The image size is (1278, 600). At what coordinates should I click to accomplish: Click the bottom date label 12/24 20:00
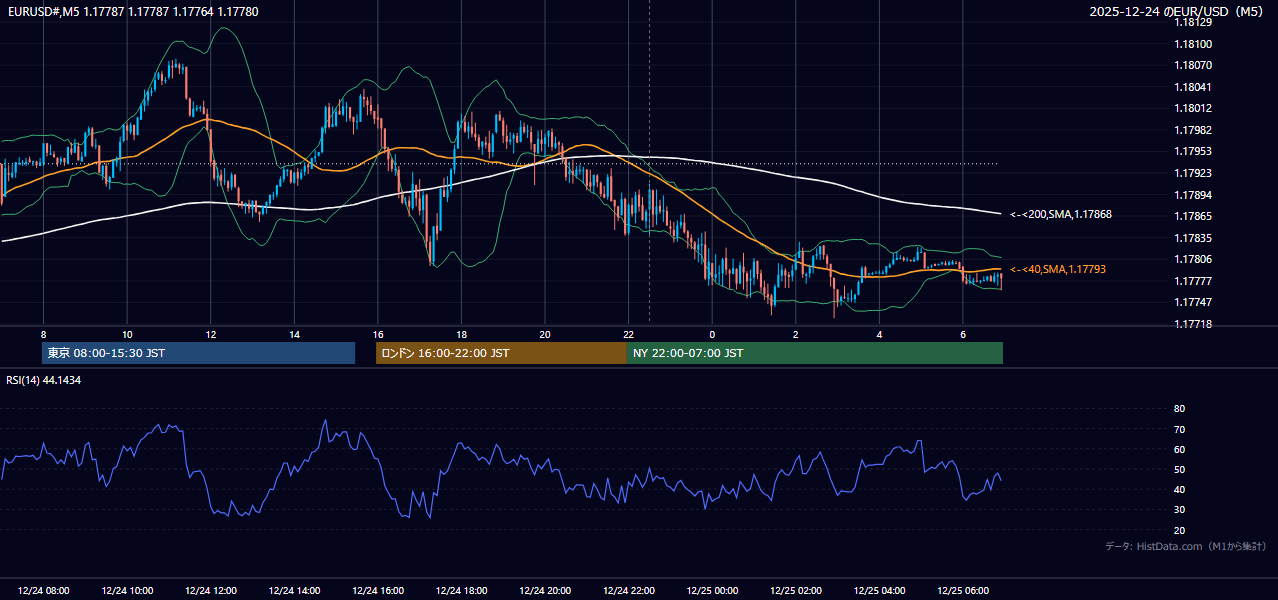point(545,591)
